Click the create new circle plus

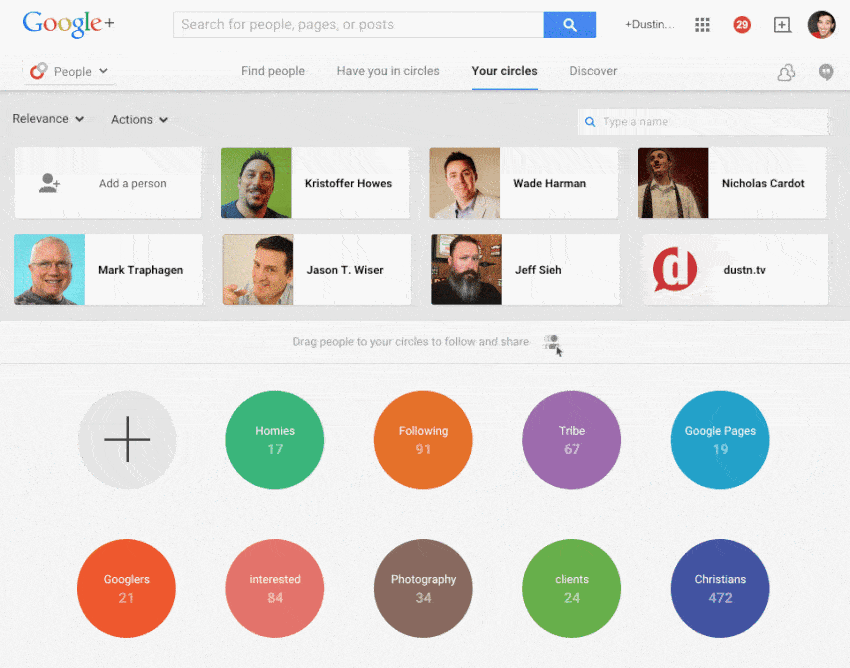(127, 439)
